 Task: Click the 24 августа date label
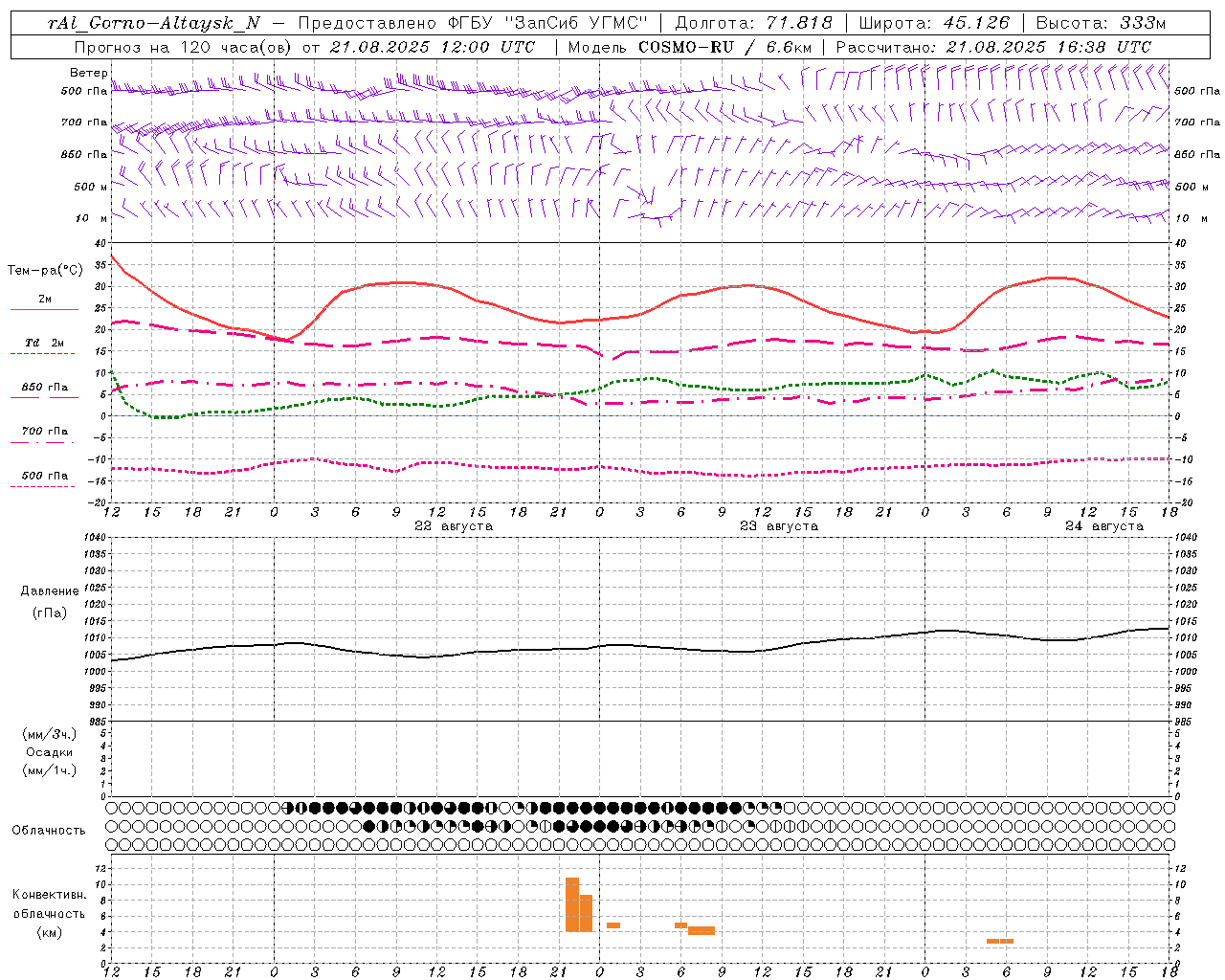[1103, 526]
